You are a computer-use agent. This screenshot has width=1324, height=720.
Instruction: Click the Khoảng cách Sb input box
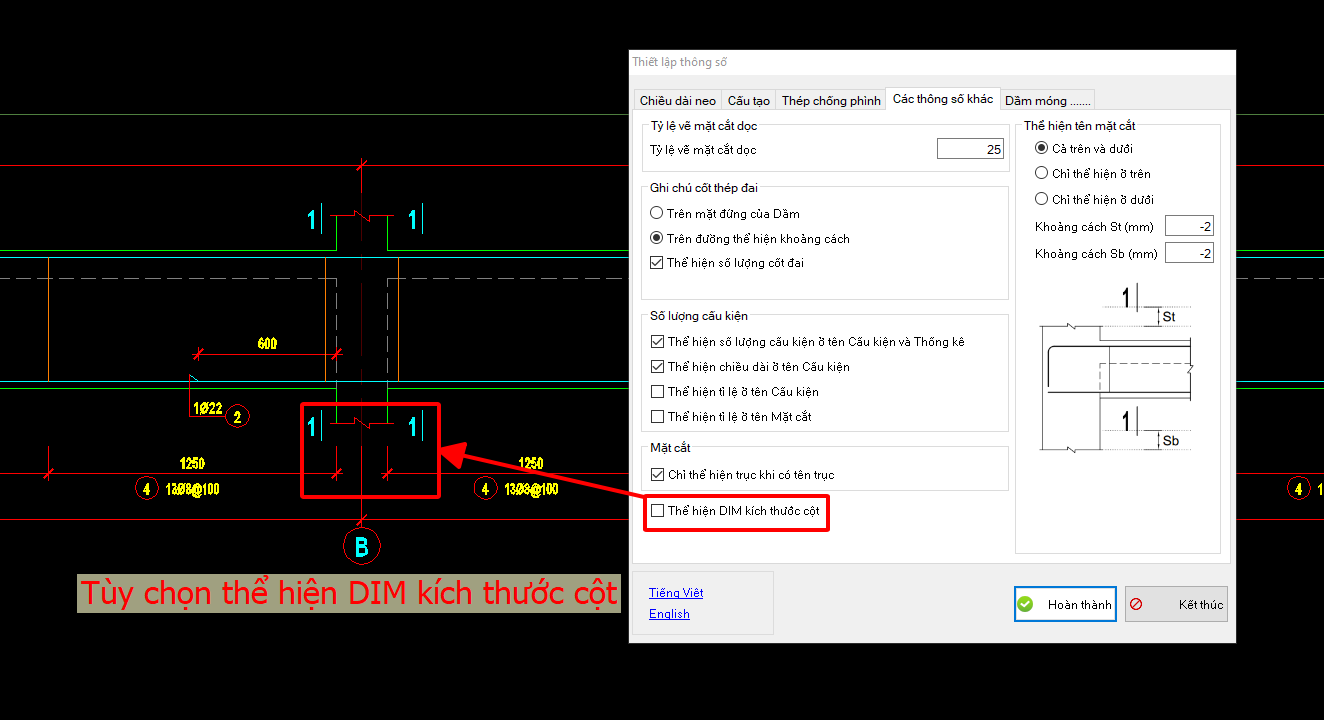tap(1189, 253)
